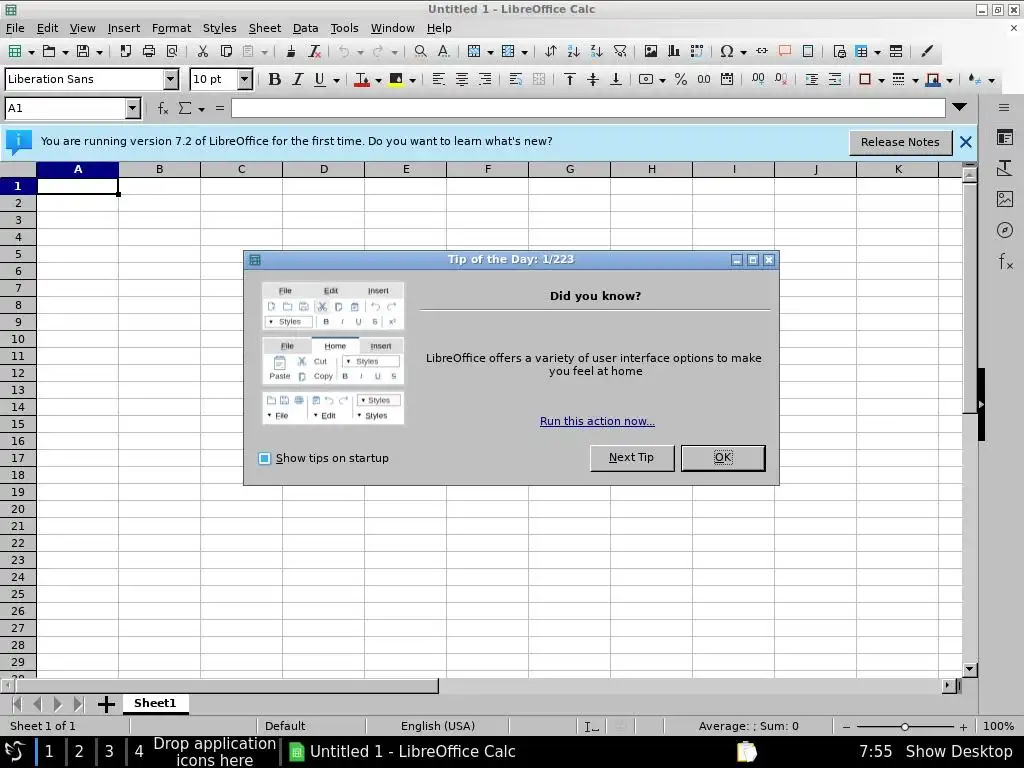Click Release Notes button

click(900, 142)
